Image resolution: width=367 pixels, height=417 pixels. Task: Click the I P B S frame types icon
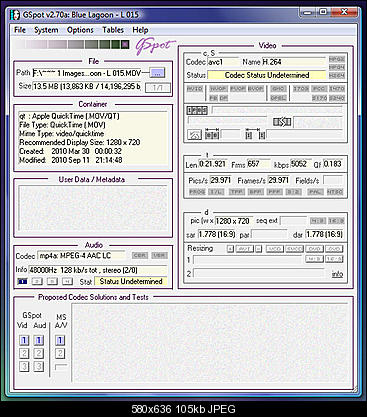197,110
